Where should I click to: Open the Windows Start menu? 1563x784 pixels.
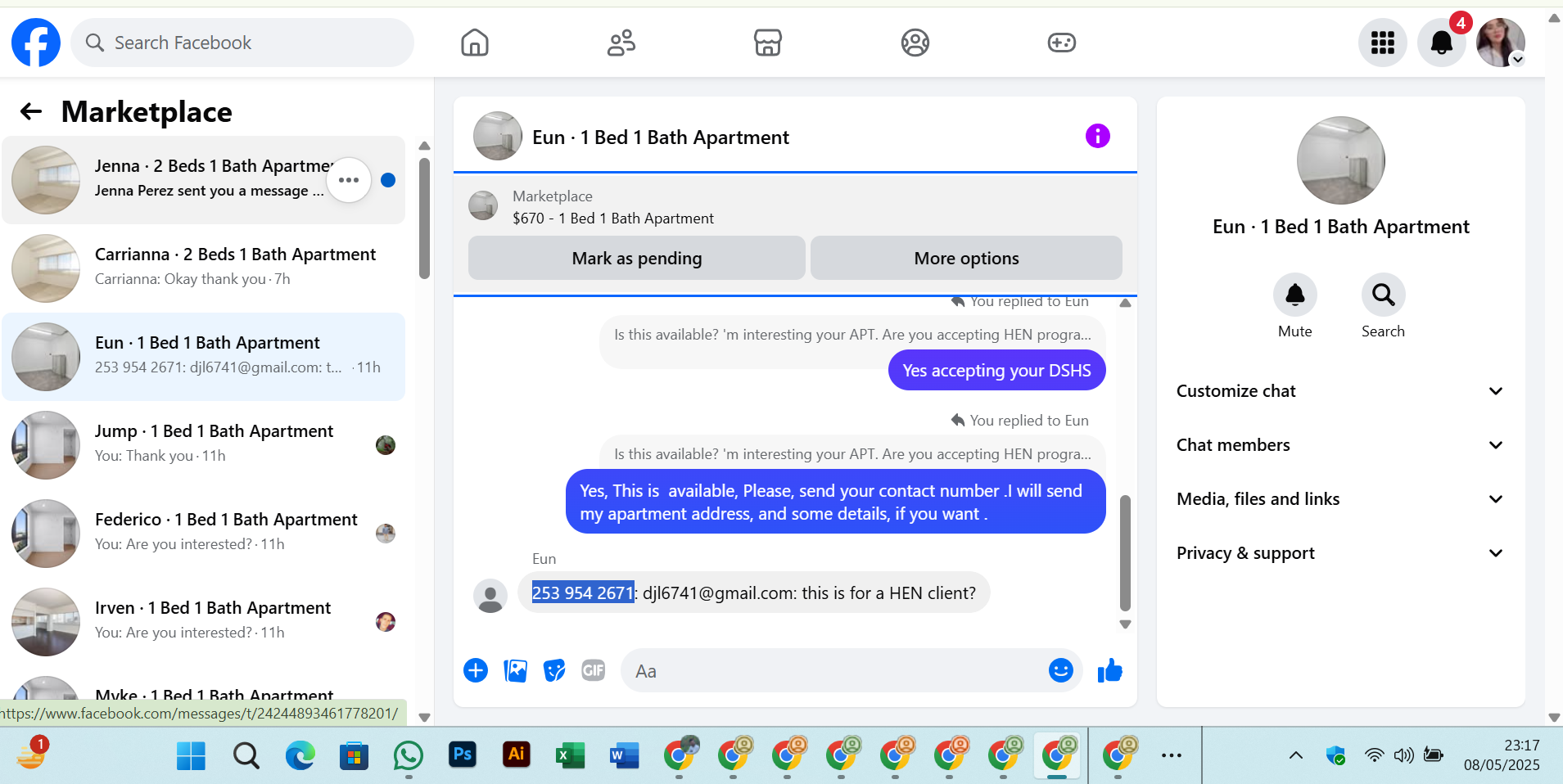tap(191, 755)
